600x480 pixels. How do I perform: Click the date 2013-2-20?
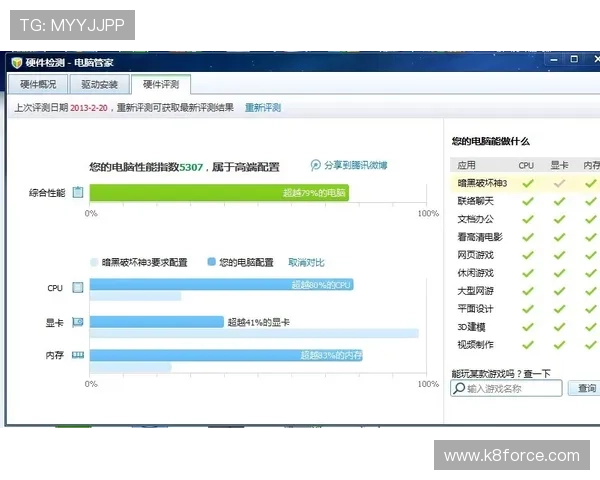89,108
